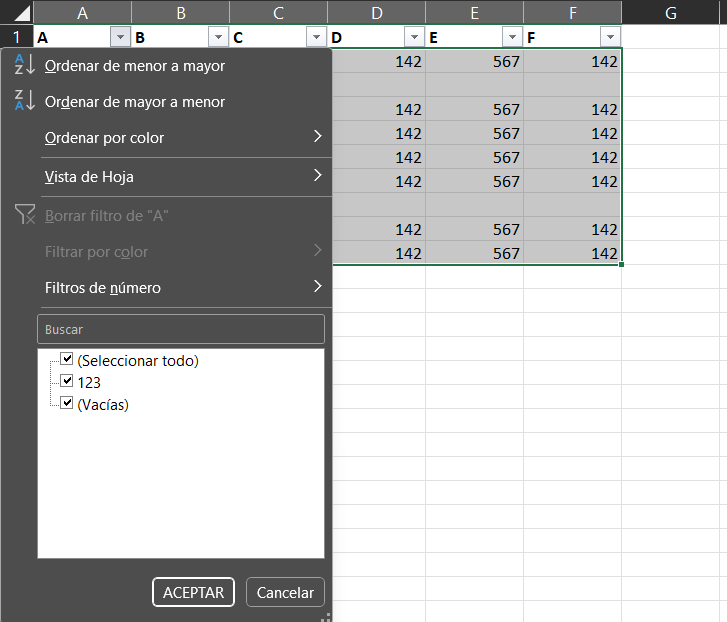
Task: Select row 1 header number
Action: pos(17,37)
